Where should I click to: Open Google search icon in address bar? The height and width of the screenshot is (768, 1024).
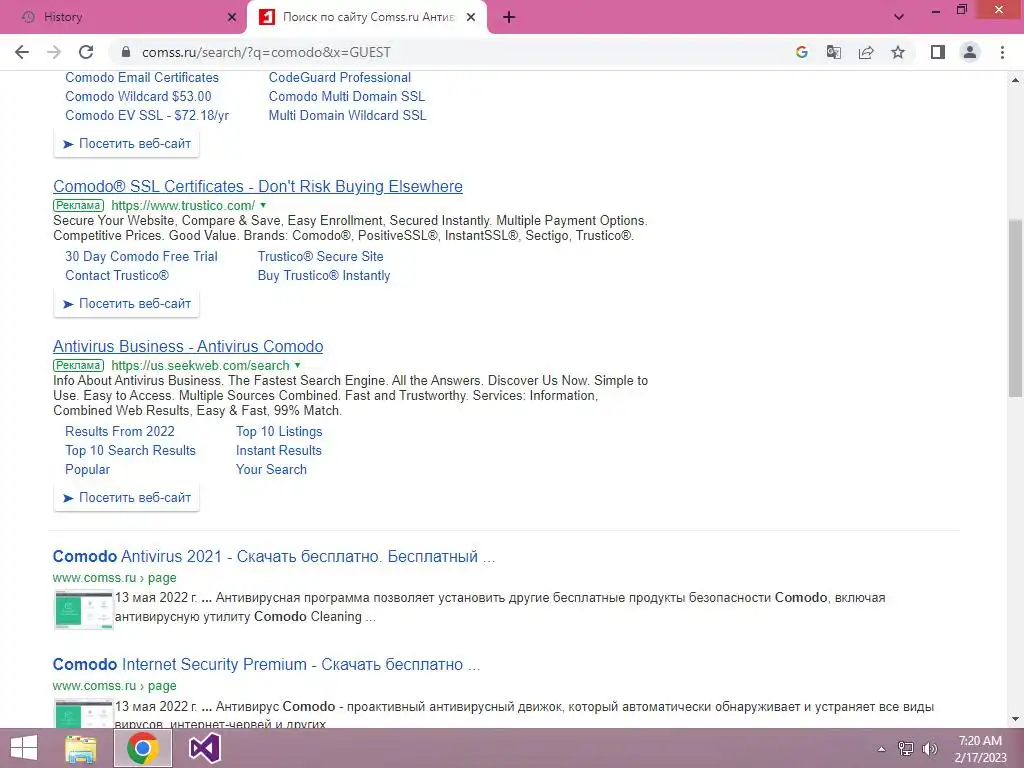[802, 52]
